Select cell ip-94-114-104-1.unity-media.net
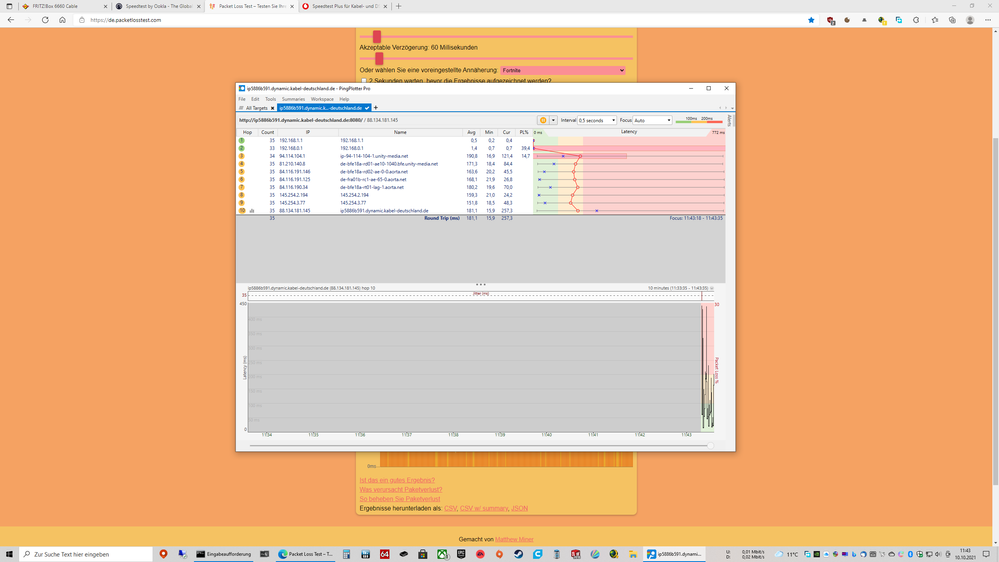The image size is (999, 562). [x=374, y=155]
